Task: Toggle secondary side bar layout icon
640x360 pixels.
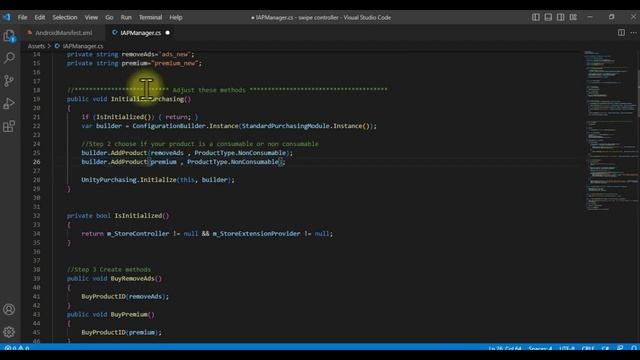Action: pos(560,17)
